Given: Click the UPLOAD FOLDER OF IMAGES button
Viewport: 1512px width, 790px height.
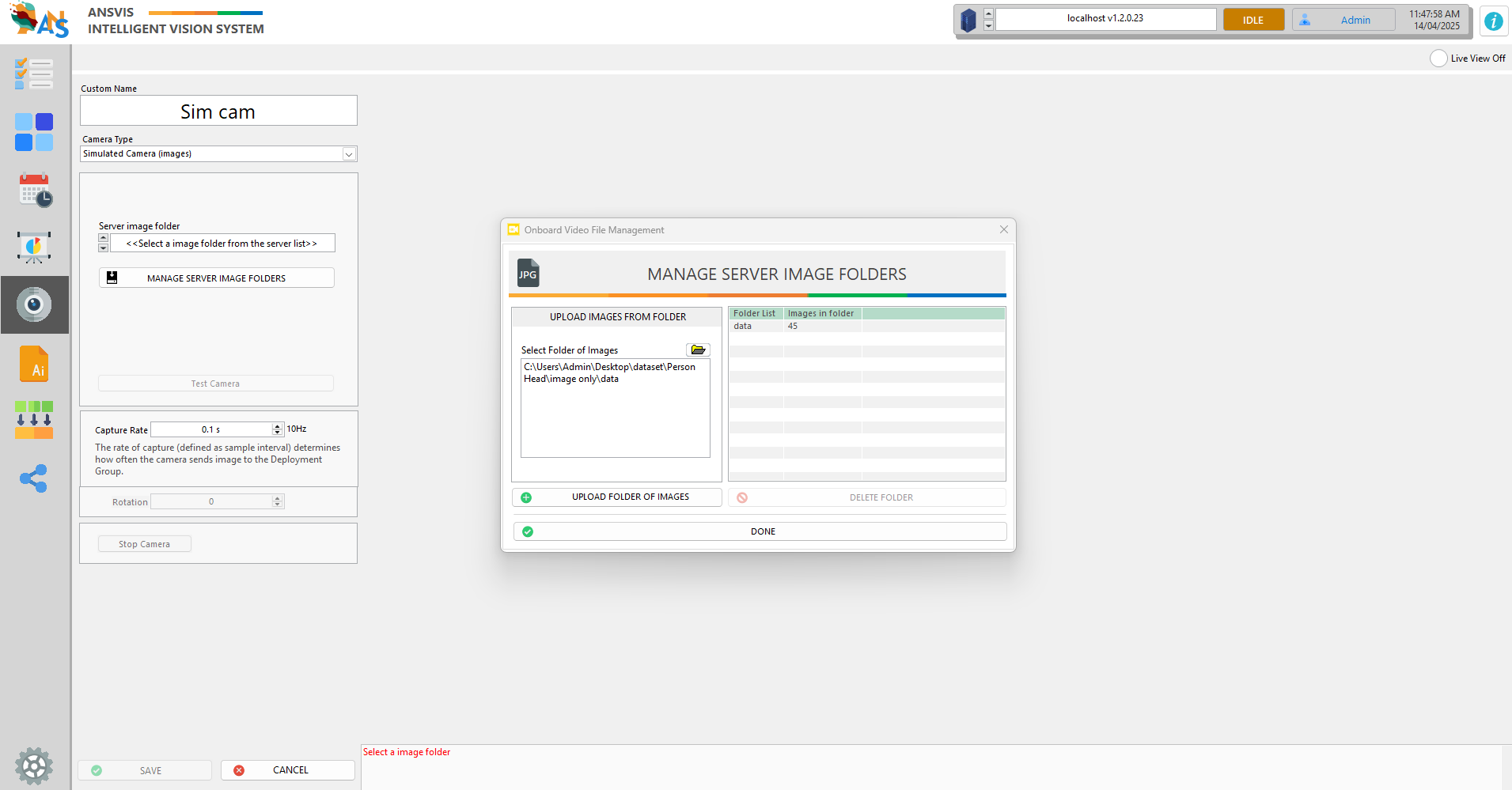Looking at the screenshot, I should (616, 497).
